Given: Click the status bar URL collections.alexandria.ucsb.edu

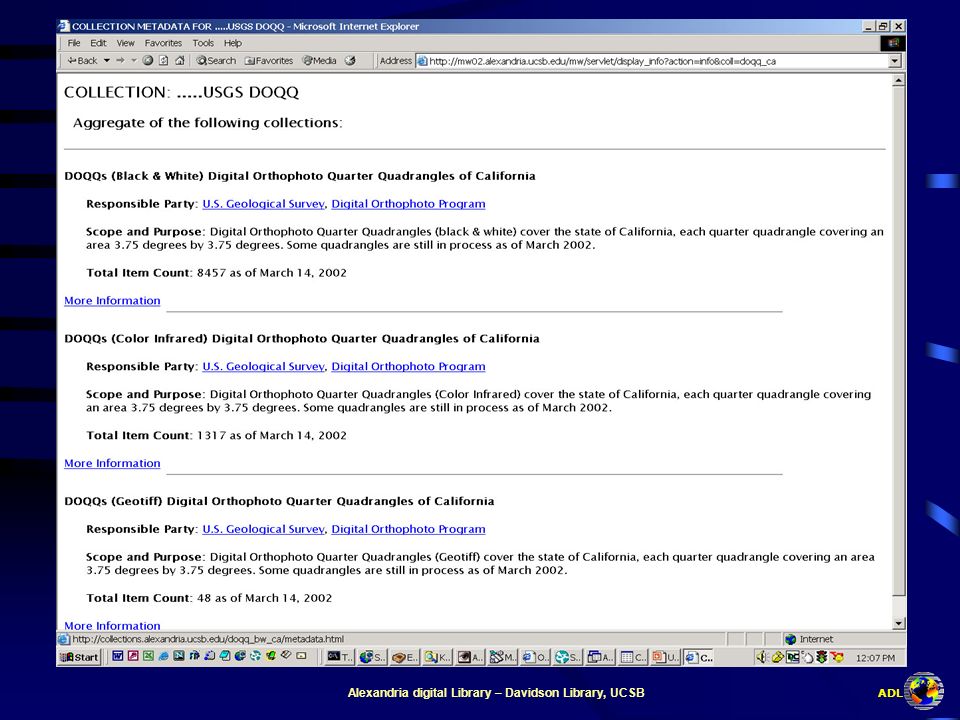Looking at the screenshot, I should click(x=208, y=639).
